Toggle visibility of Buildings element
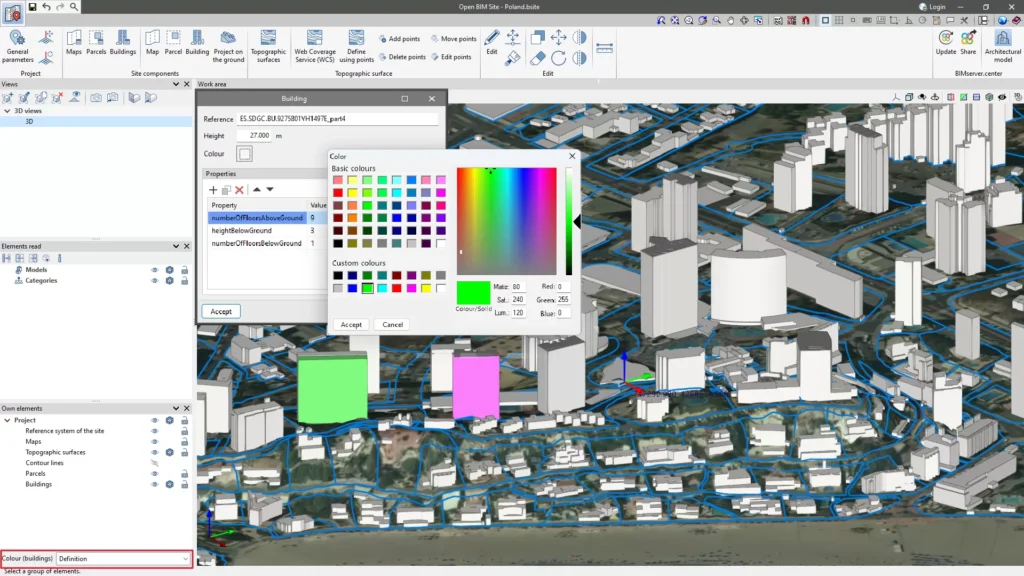Image resolution: width=1024 pixels, height=576 pixels. click(x=155, y=484)
